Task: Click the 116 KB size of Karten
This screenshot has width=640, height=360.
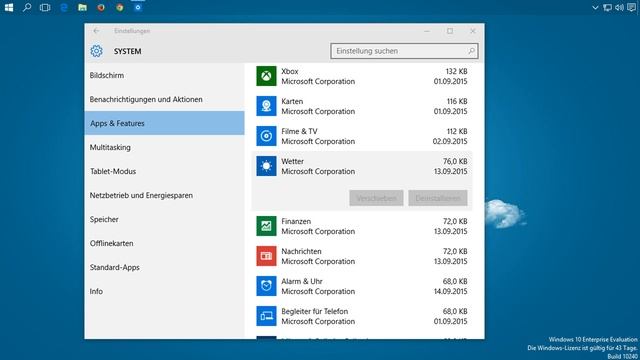Action: coord(457,101)
